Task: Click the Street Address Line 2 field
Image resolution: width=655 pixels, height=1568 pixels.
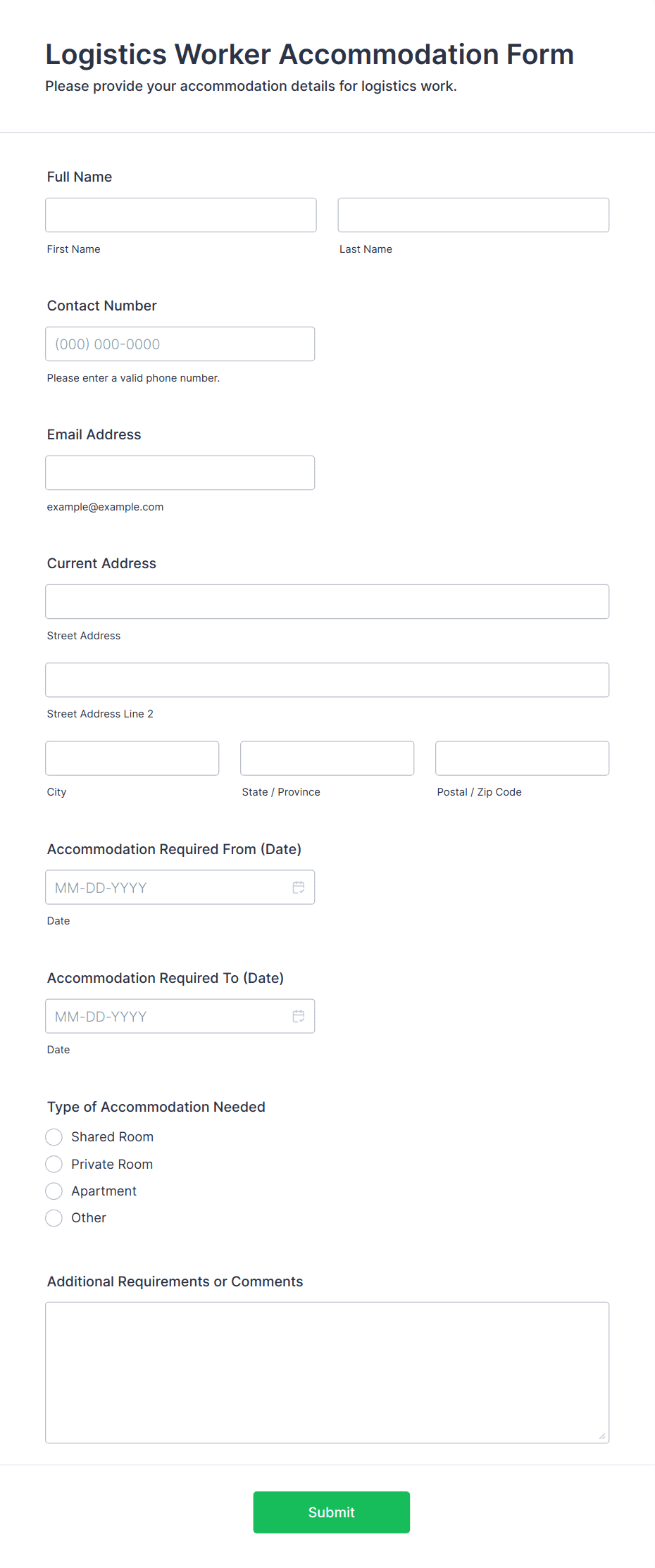Action: 327,679
